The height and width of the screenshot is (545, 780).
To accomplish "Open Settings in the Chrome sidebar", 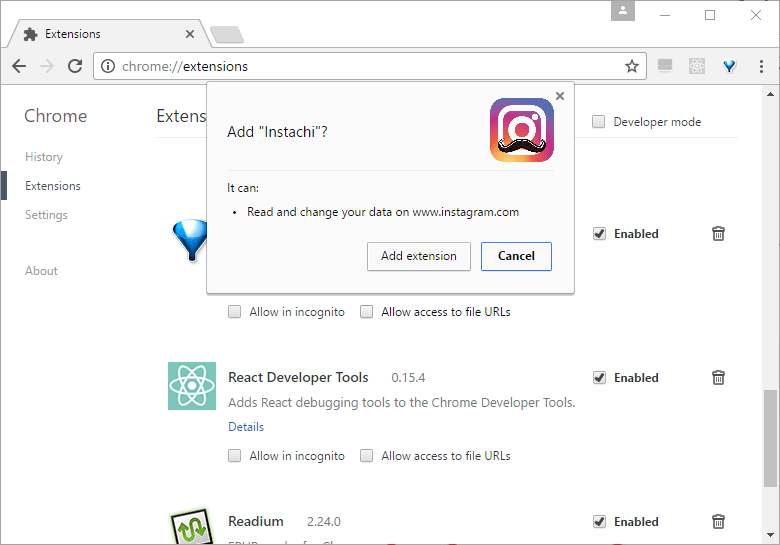I will [46, 215].
